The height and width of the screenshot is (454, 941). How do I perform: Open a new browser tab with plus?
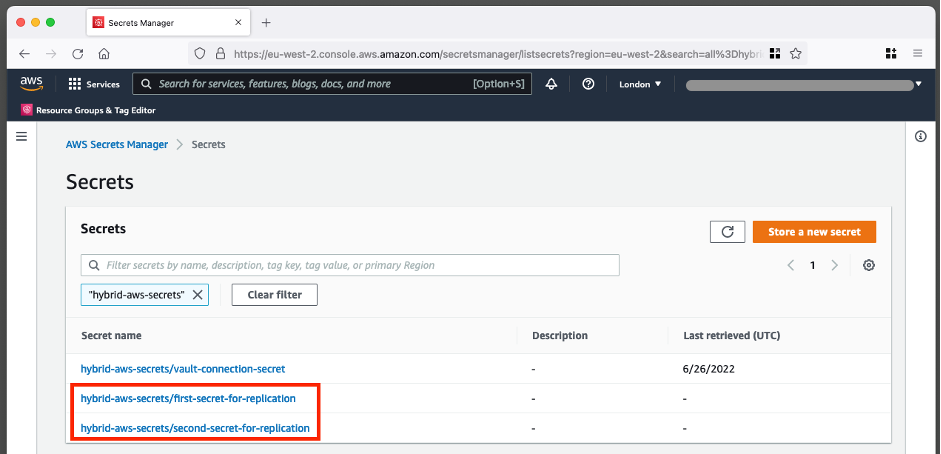(266, 23)
